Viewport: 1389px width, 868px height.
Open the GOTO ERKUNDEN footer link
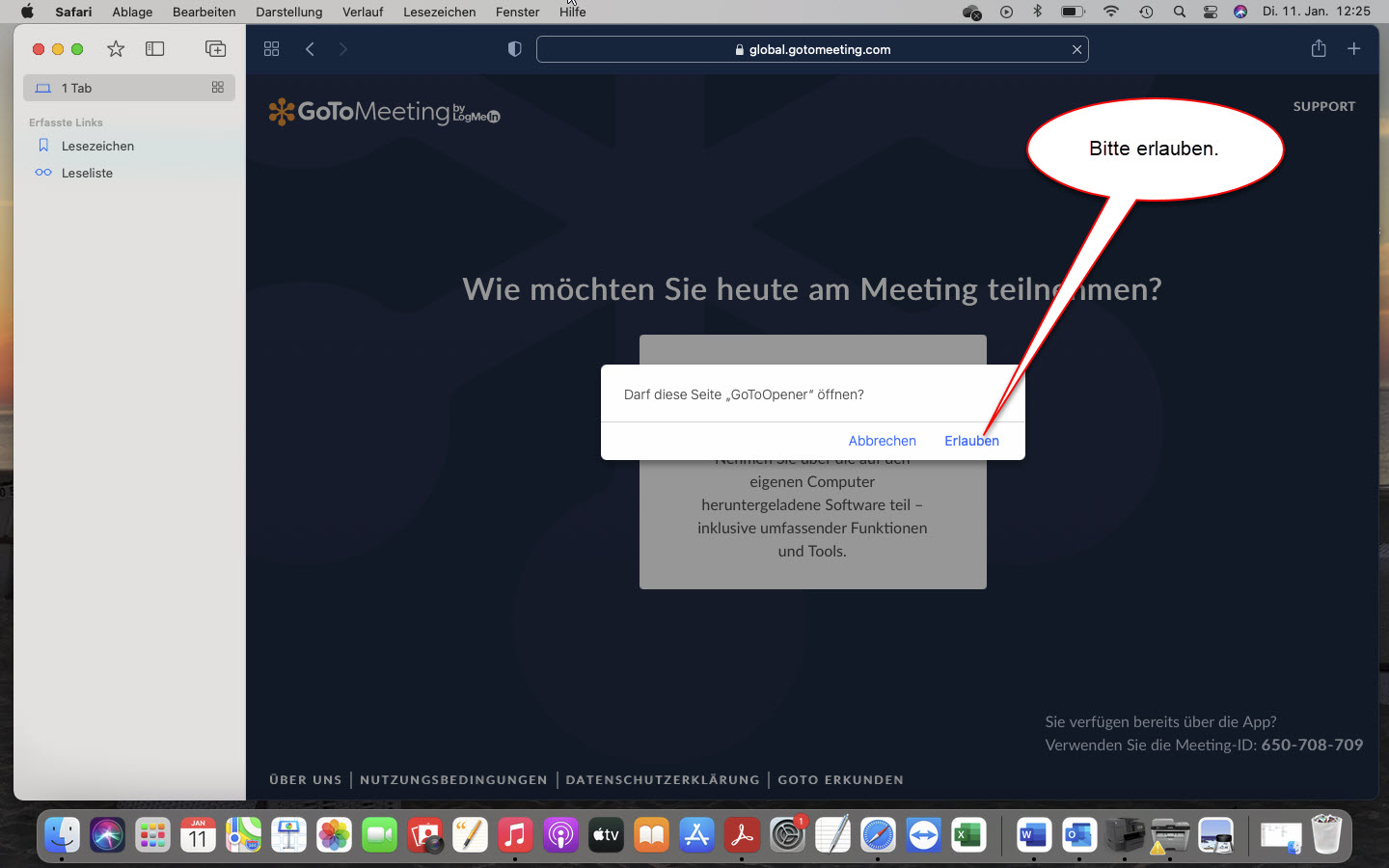(840, 779)
